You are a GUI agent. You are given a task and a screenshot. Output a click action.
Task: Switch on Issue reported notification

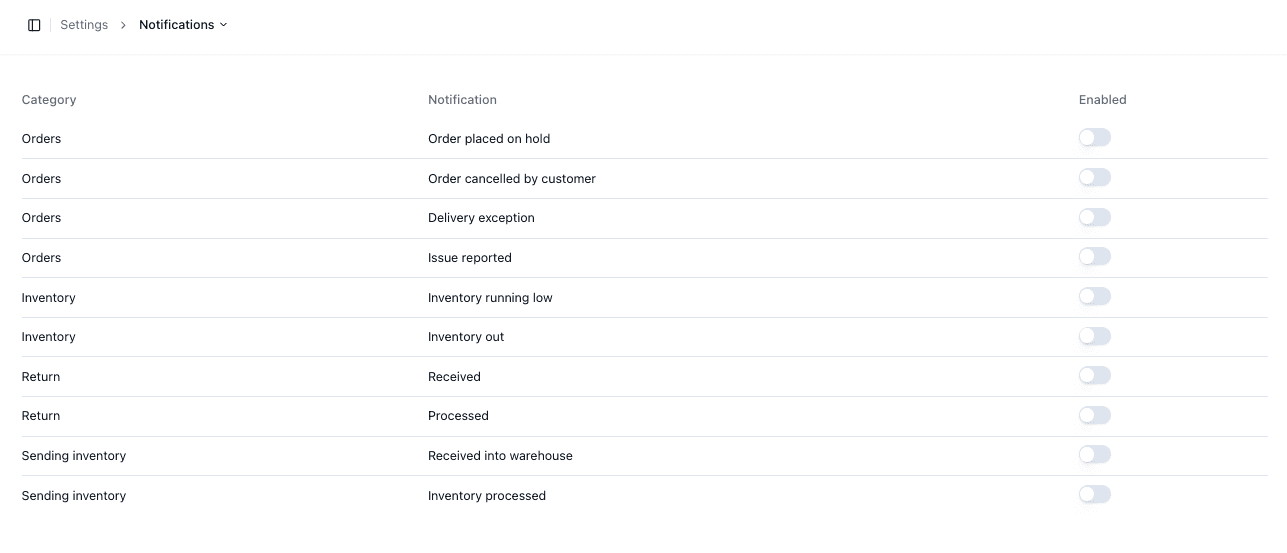point(1094,256)
